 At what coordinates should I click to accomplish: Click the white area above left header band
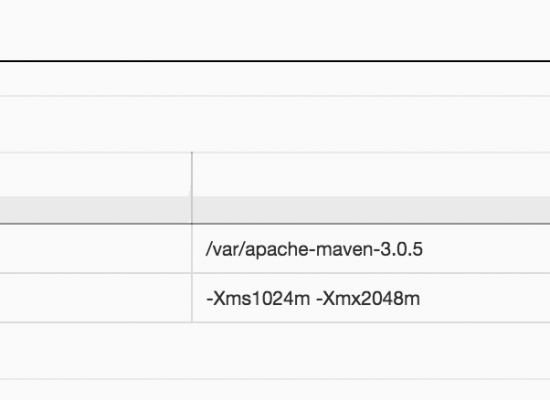[95, 175]
